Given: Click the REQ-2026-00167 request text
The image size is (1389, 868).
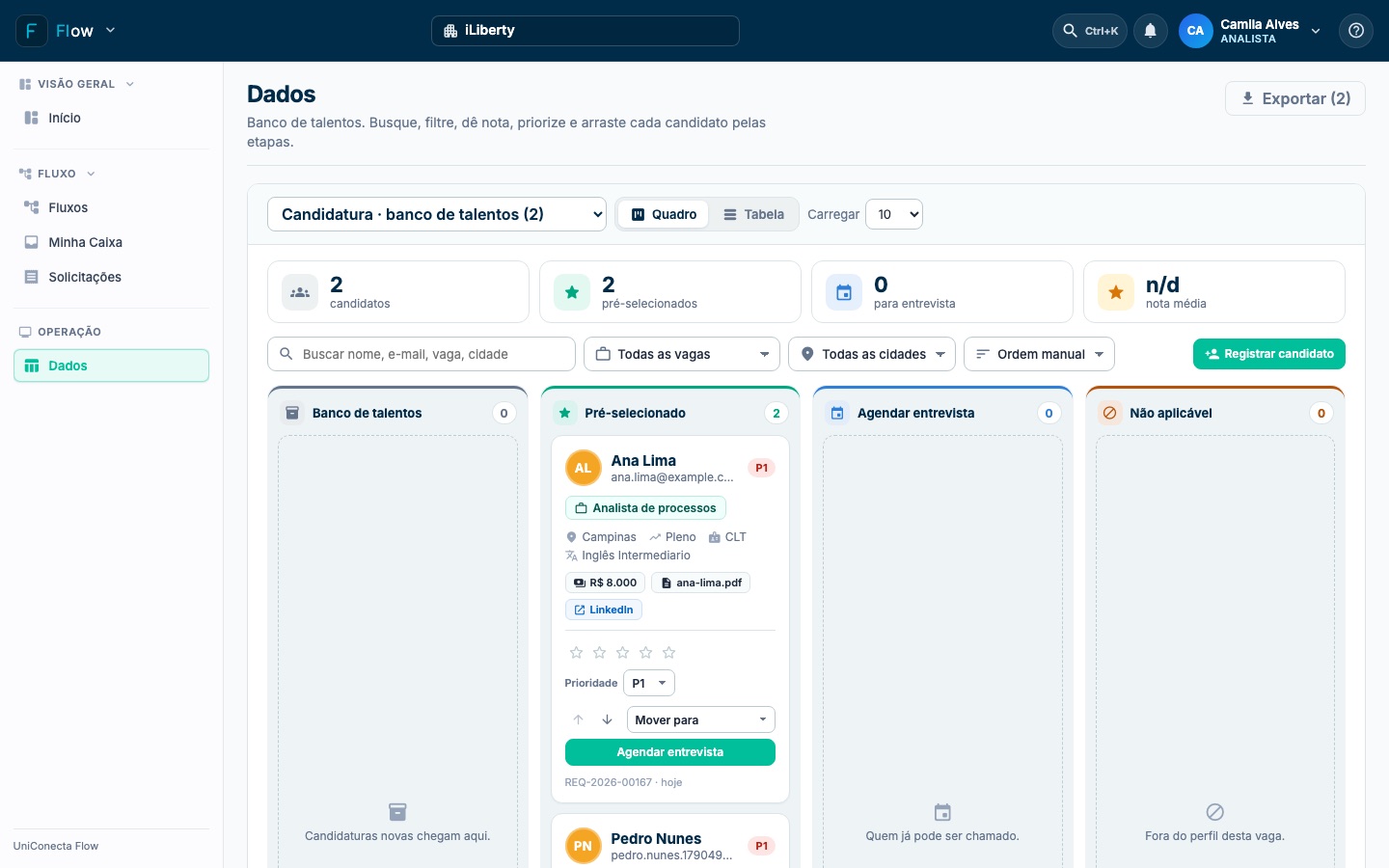Looking at the screenshot, I should click(608, 782).
